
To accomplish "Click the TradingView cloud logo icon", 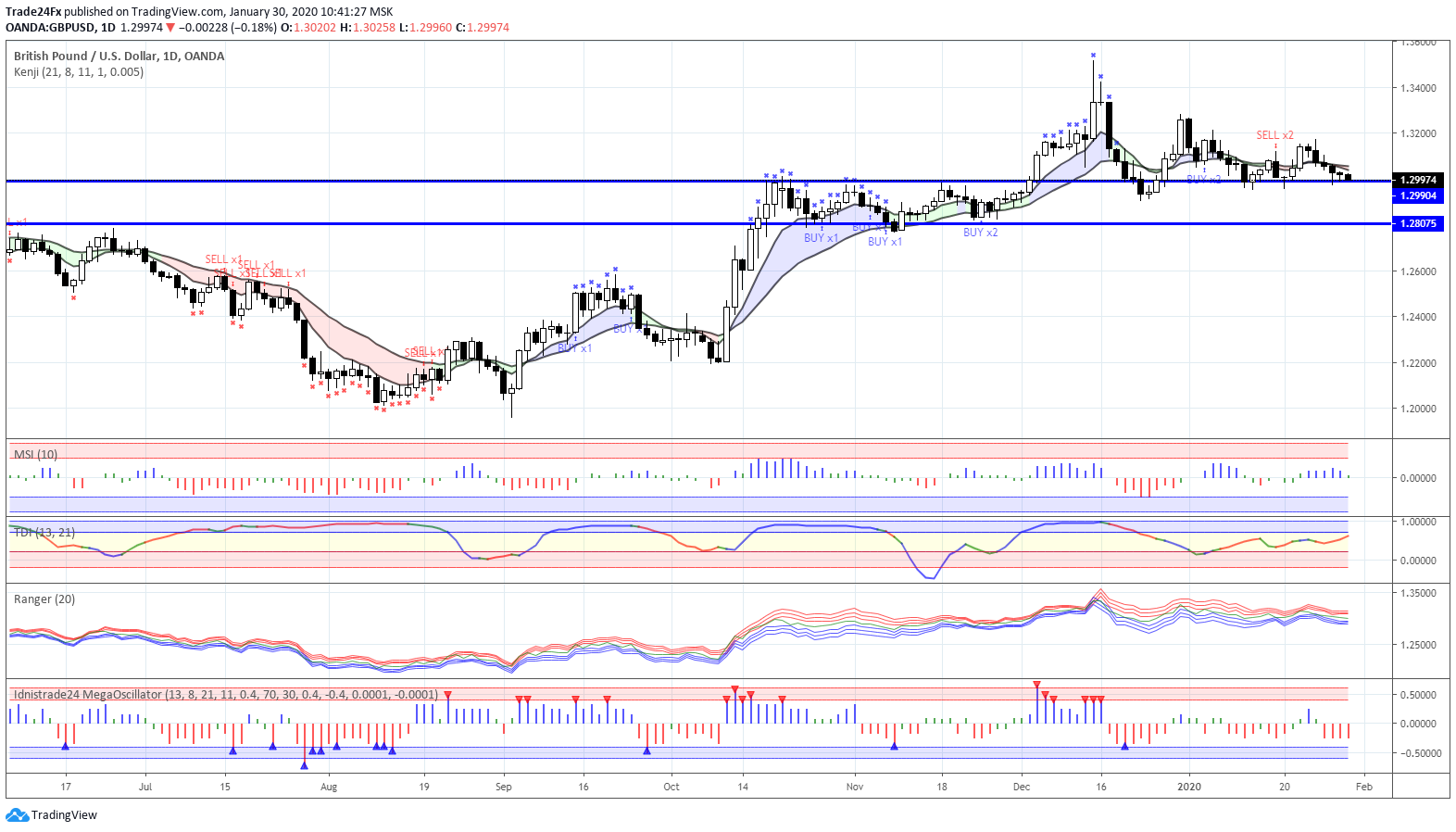I will [x=17, y=815].
